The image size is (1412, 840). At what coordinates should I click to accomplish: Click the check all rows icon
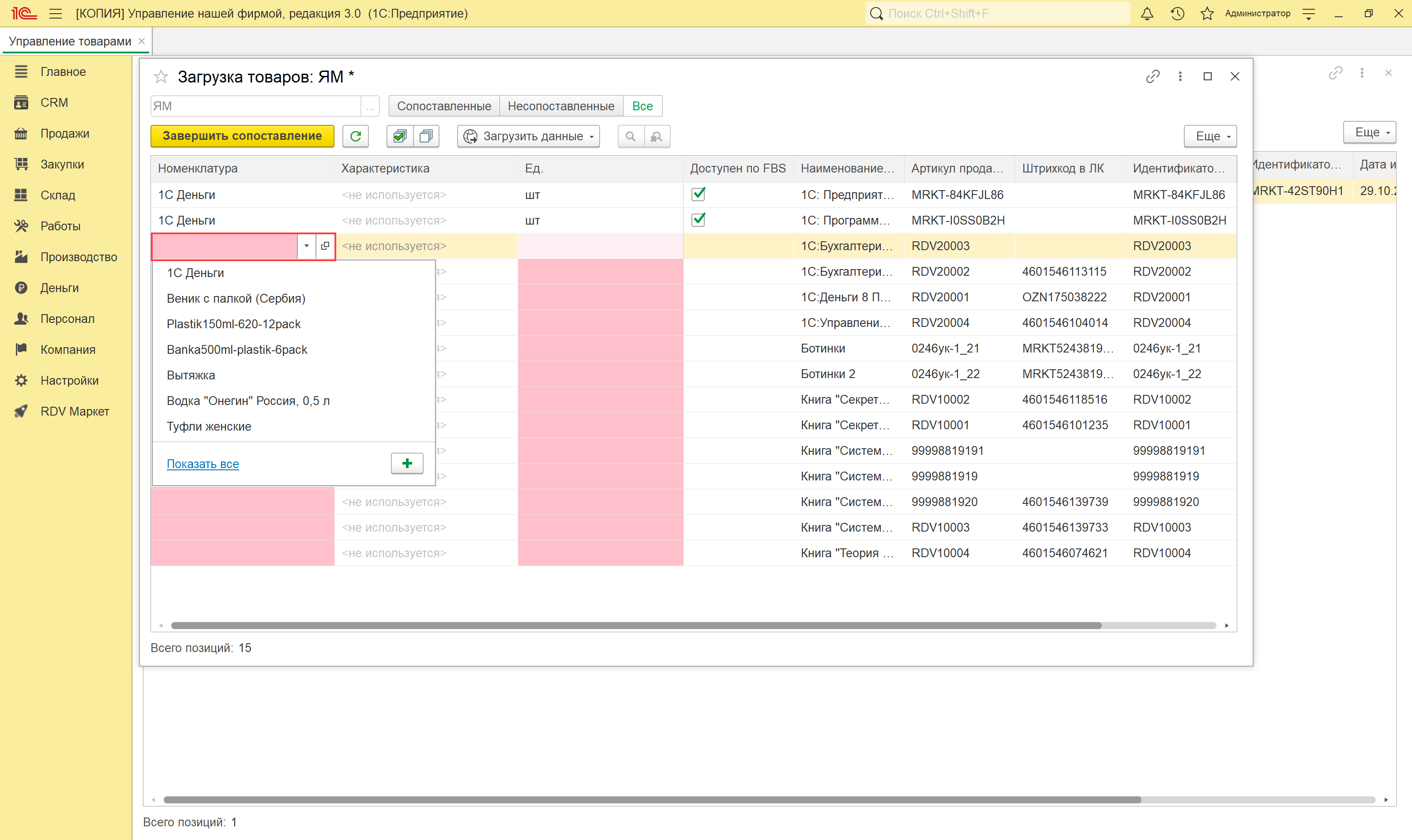[x=400, y=136]
